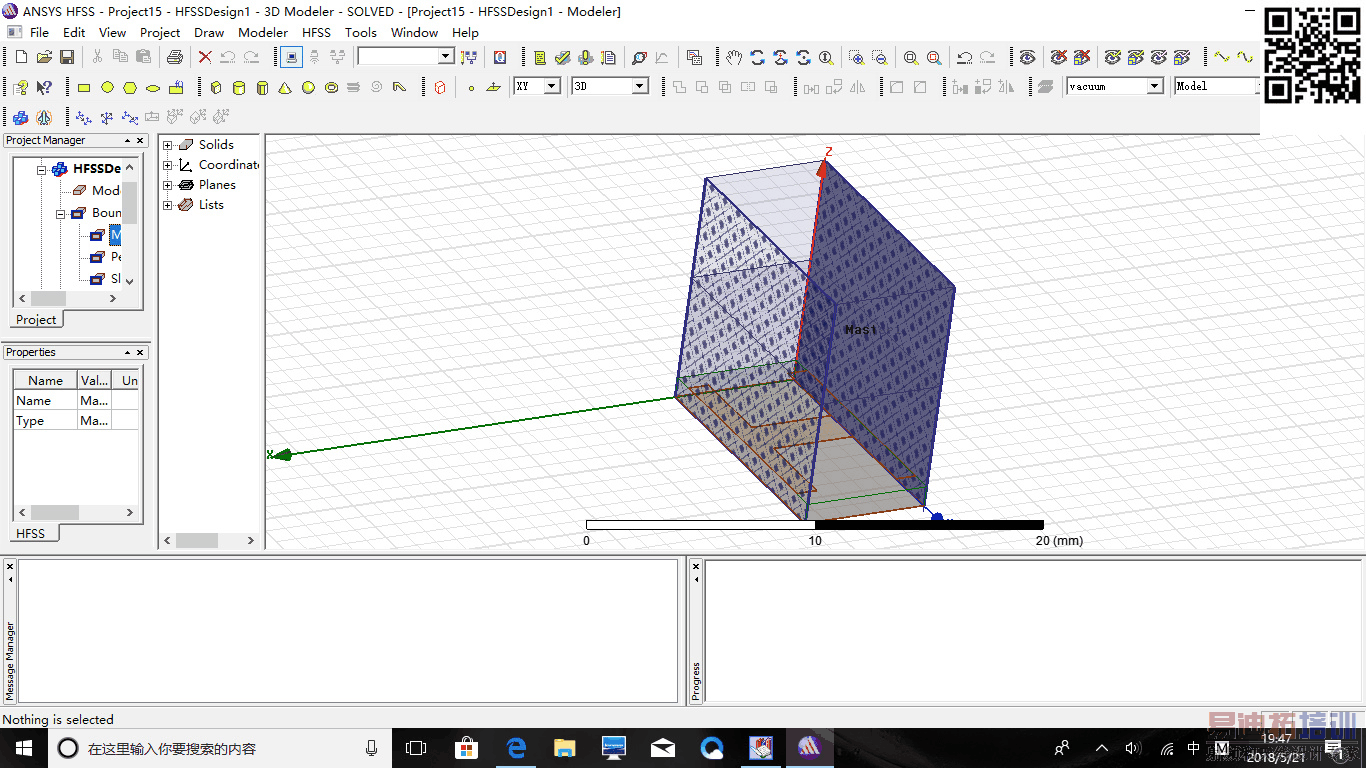The image size is (1366, 768).
Task: Switch to the Project tab
Action: (36, 320)
